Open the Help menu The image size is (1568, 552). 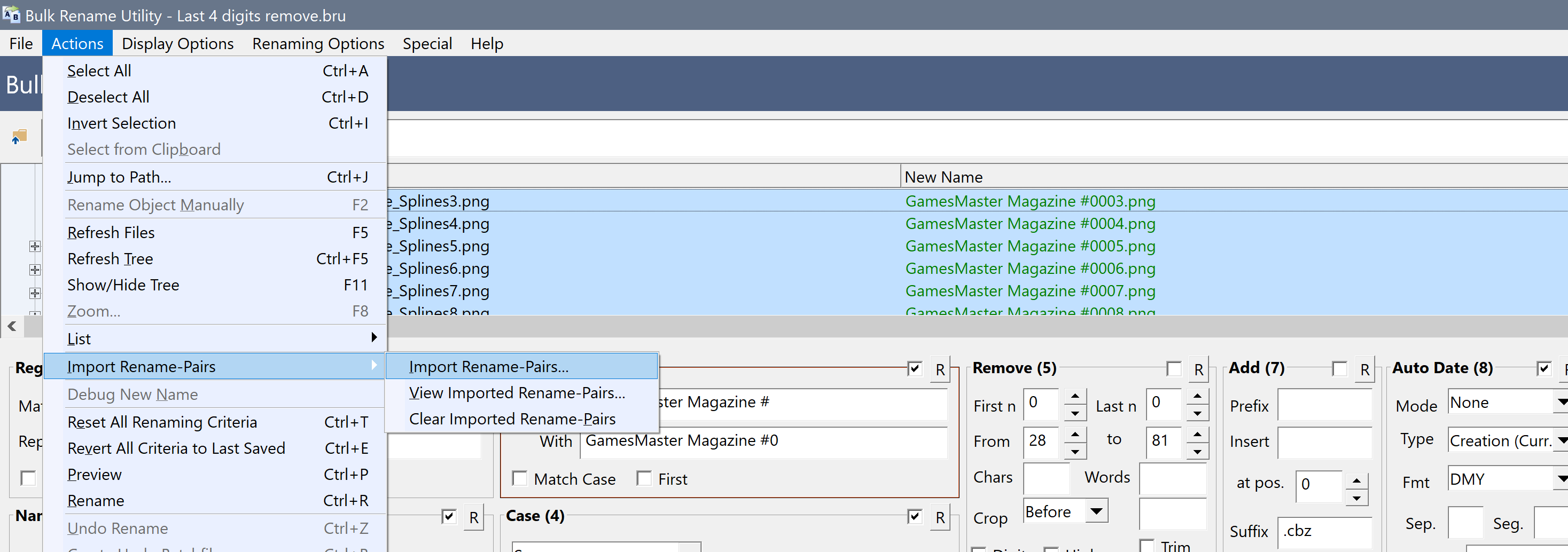click(487, 44)
